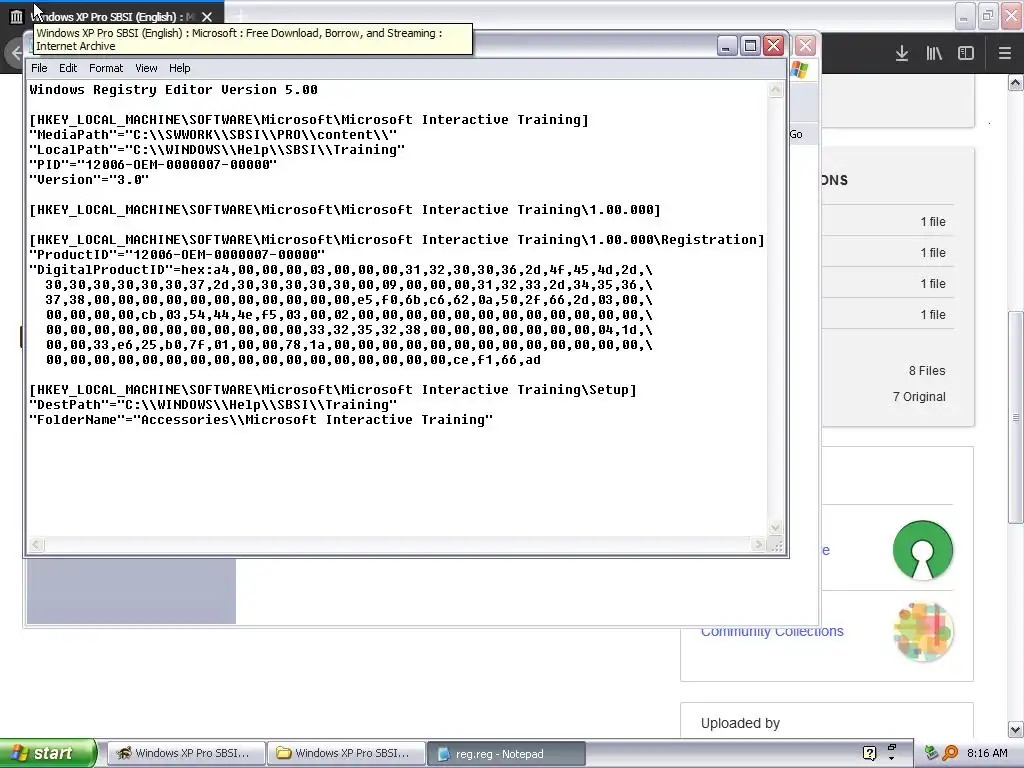Click the small restore icon near system tray

click(x=892, y=748)
